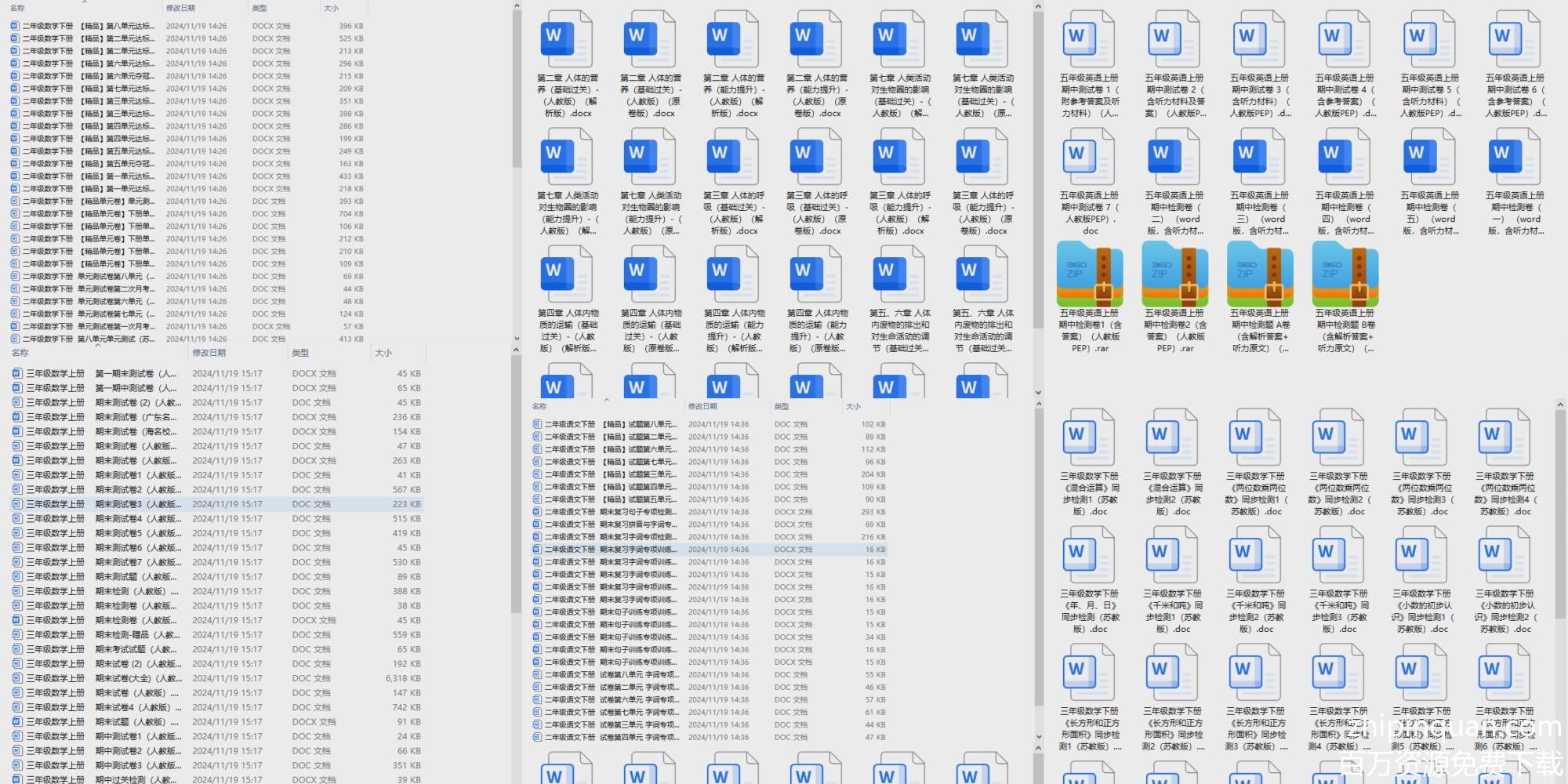The image size is (1568, 784).
Task: Click 类型 column header in 二年级语文下册 list
Action: click(782, 406)
